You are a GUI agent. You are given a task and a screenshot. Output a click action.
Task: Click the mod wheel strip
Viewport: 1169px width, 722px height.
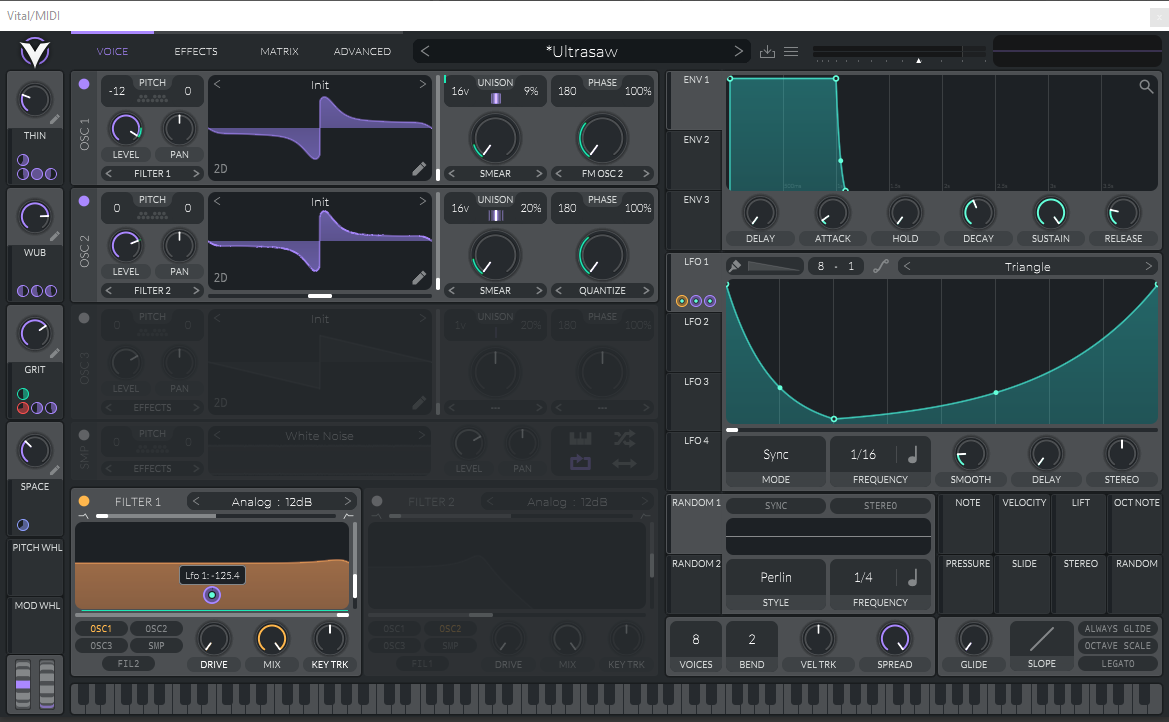coord(47,683)
